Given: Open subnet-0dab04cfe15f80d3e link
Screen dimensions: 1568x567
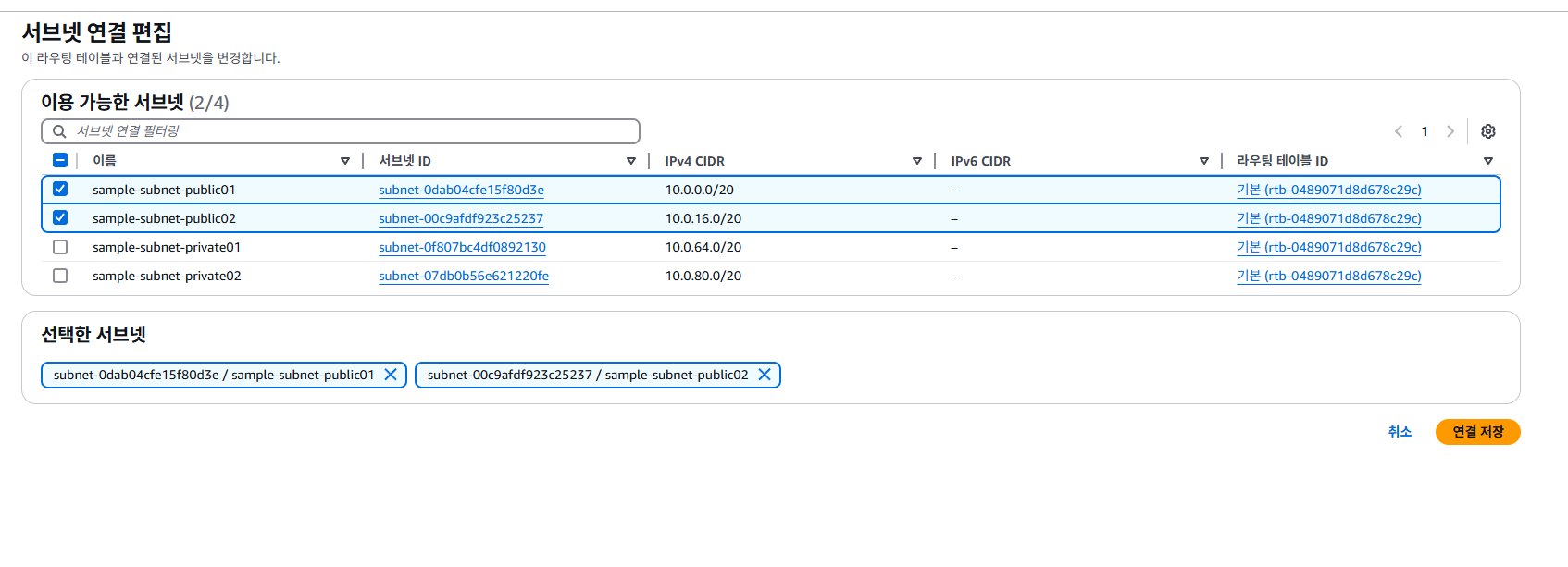Looking at the screenshot, I should 461,190.
